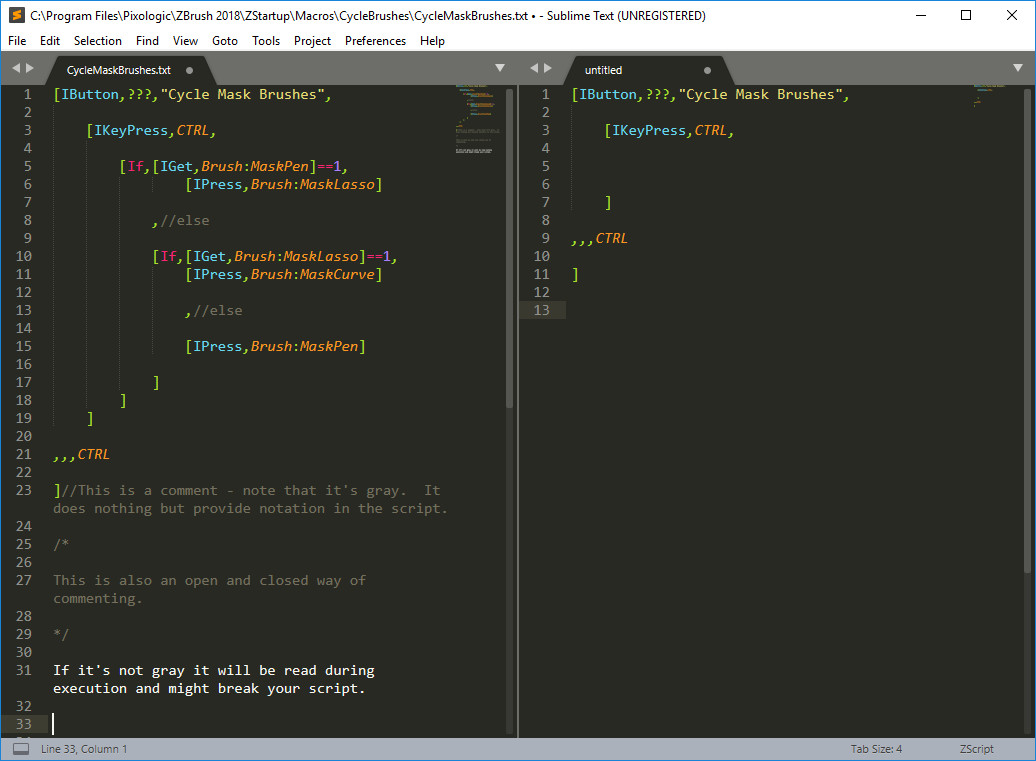Click "Cycle Mask Brushes" string in left pane
This screenshot has width=1036, height=761.
pos(242,94)
